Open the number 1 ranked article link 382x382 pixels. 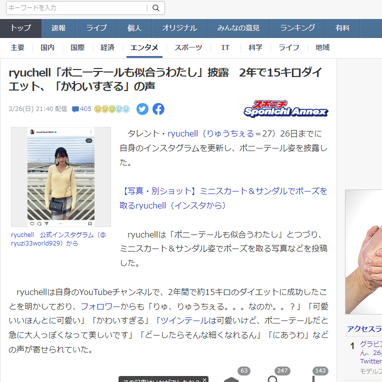371,352
